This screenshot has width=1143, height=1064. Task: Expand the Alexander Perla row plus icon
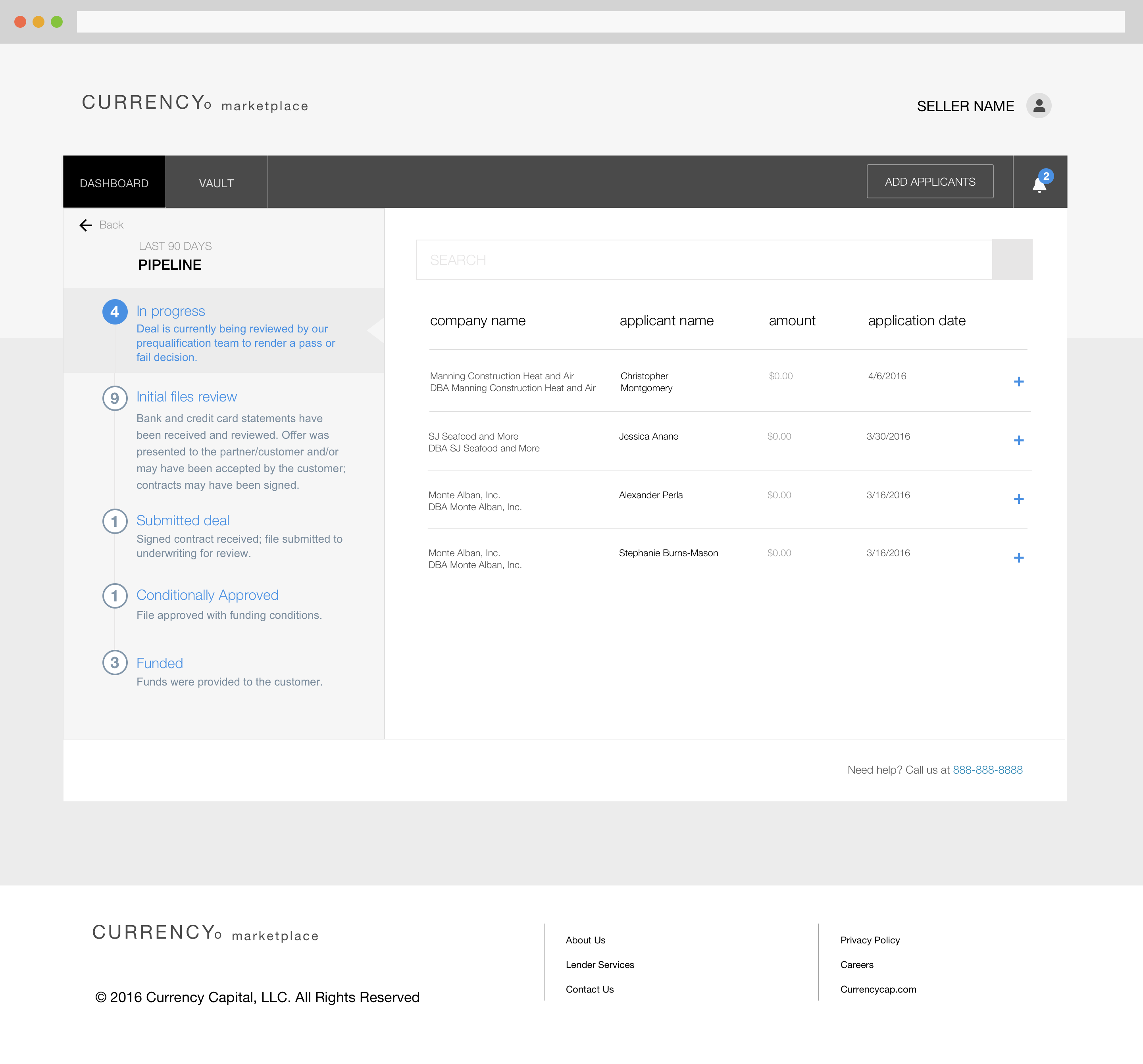pyautogui.click(x=1018, y=499)
